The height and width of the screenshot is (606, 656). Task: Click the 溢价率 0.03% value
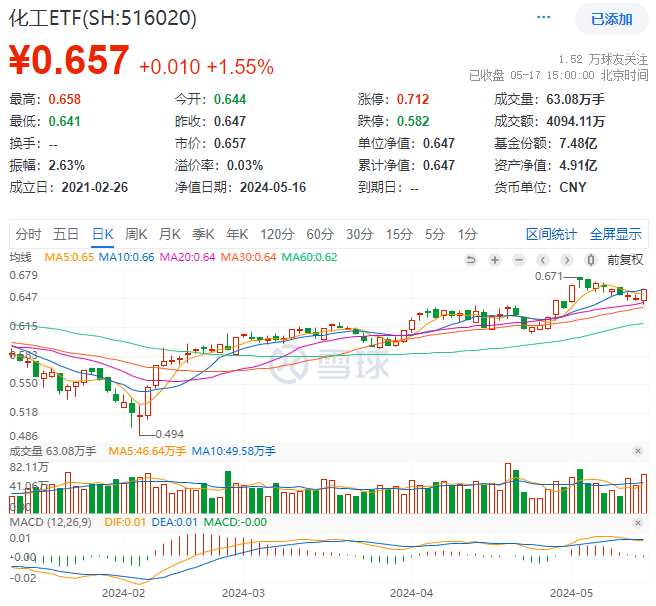(245, 165)
